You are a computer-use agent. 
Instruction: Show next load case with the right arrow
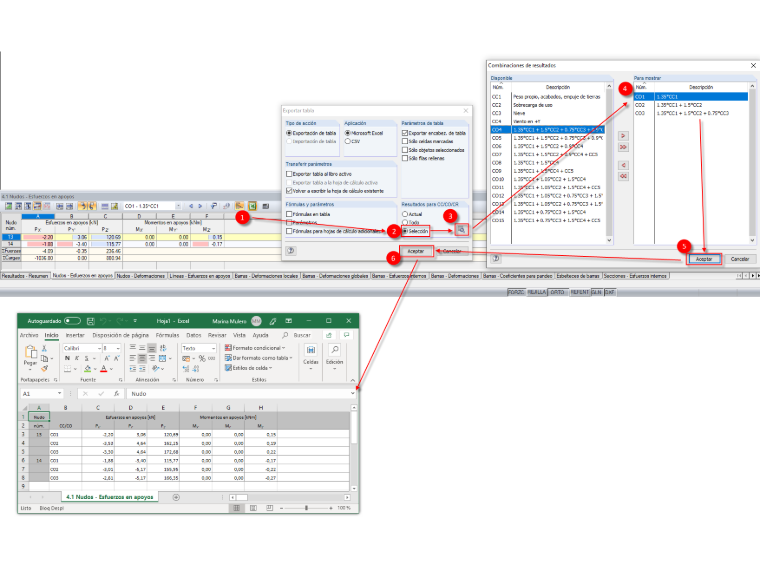click(200, 206)
